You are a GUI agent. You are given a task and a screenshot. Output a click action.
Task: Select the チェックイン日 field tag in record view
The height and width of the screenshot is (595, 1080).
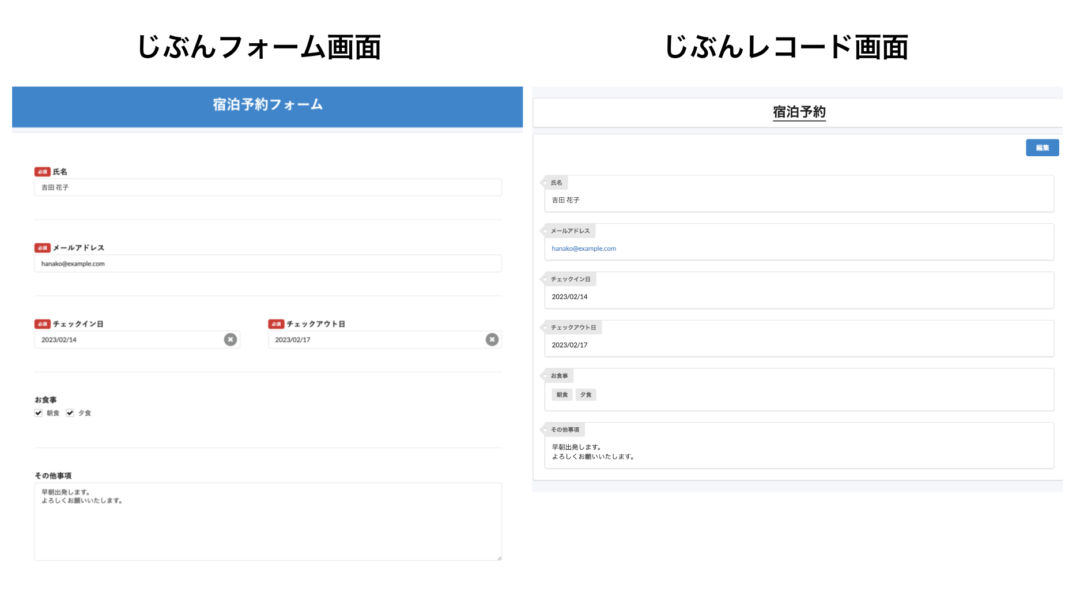570,279
